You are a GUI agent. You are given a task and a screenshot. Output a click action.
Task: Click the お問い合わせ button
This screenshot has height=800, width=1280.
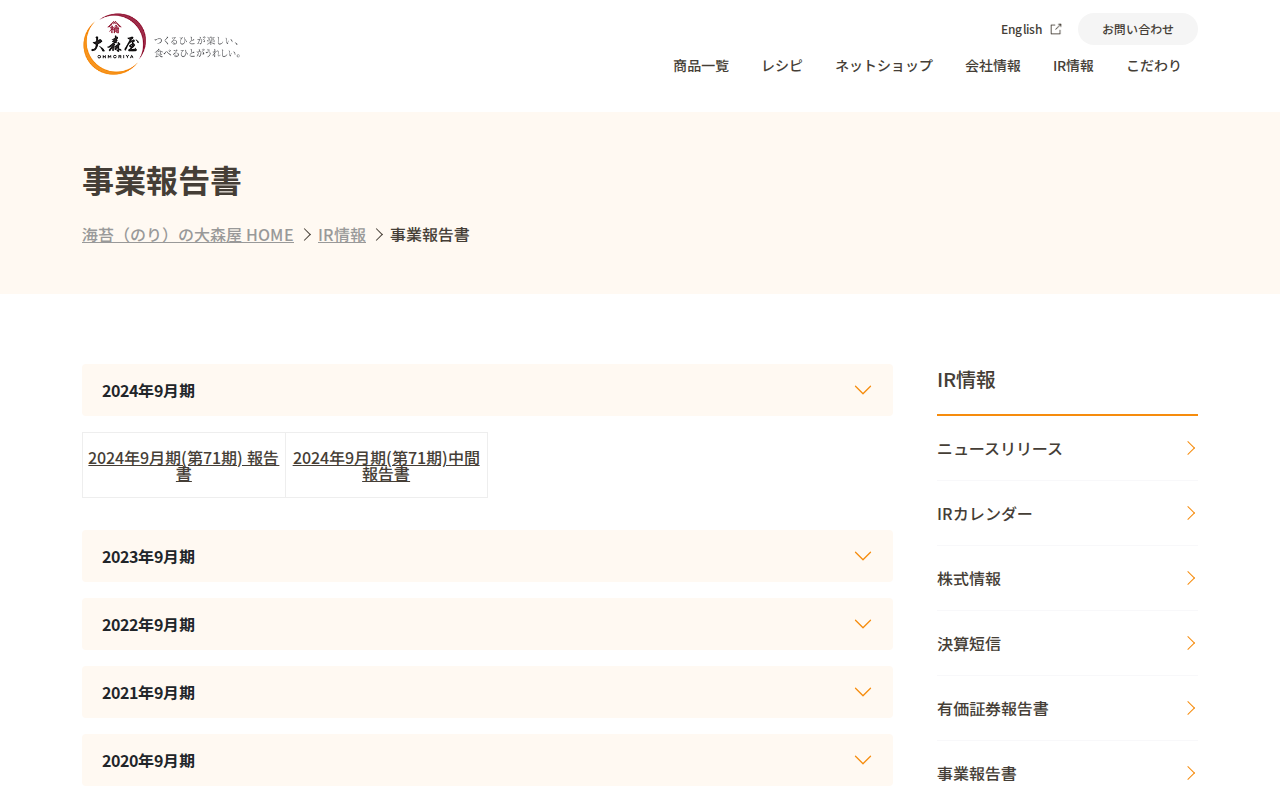(x=1138, y=29)
